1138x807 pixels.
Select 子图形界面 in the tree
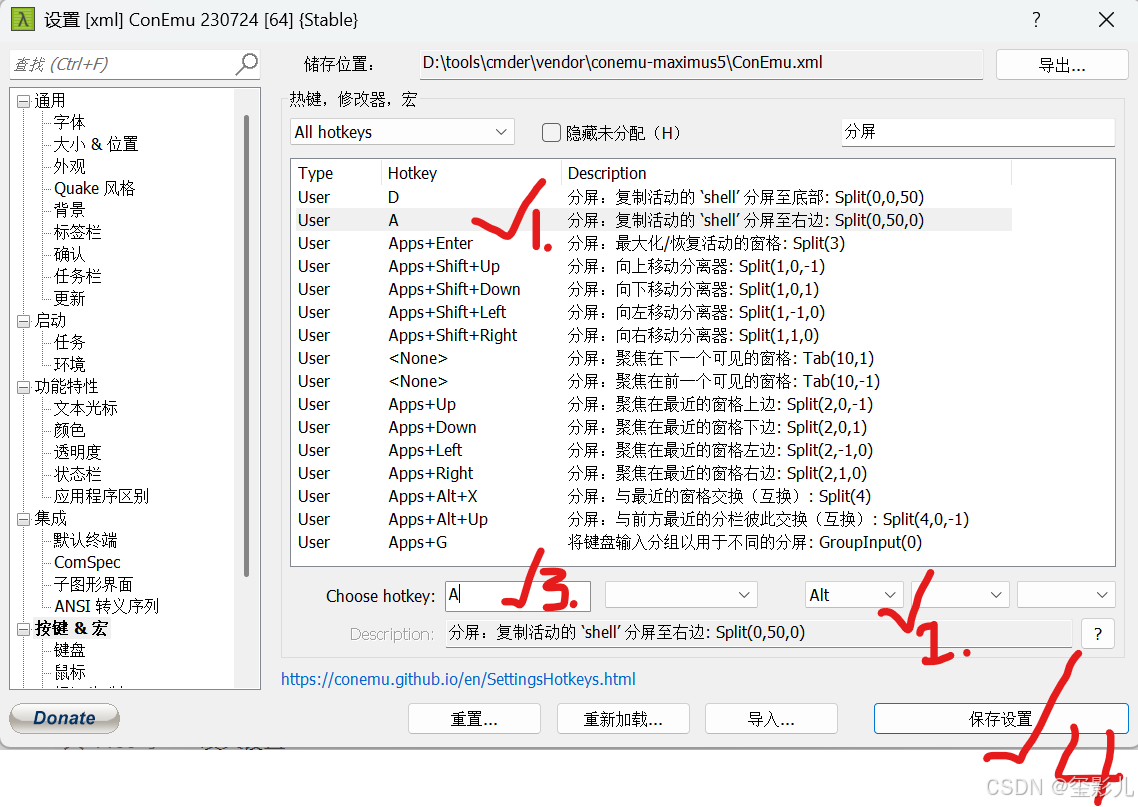93,584
